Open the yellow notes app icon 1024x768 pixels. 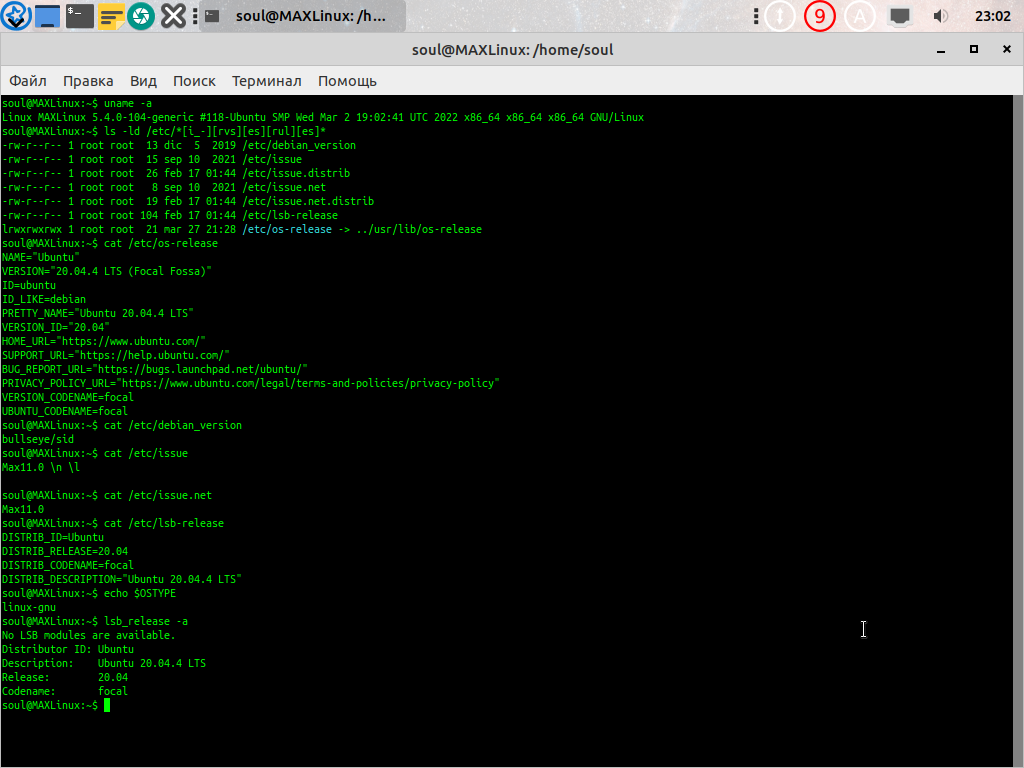111,16
